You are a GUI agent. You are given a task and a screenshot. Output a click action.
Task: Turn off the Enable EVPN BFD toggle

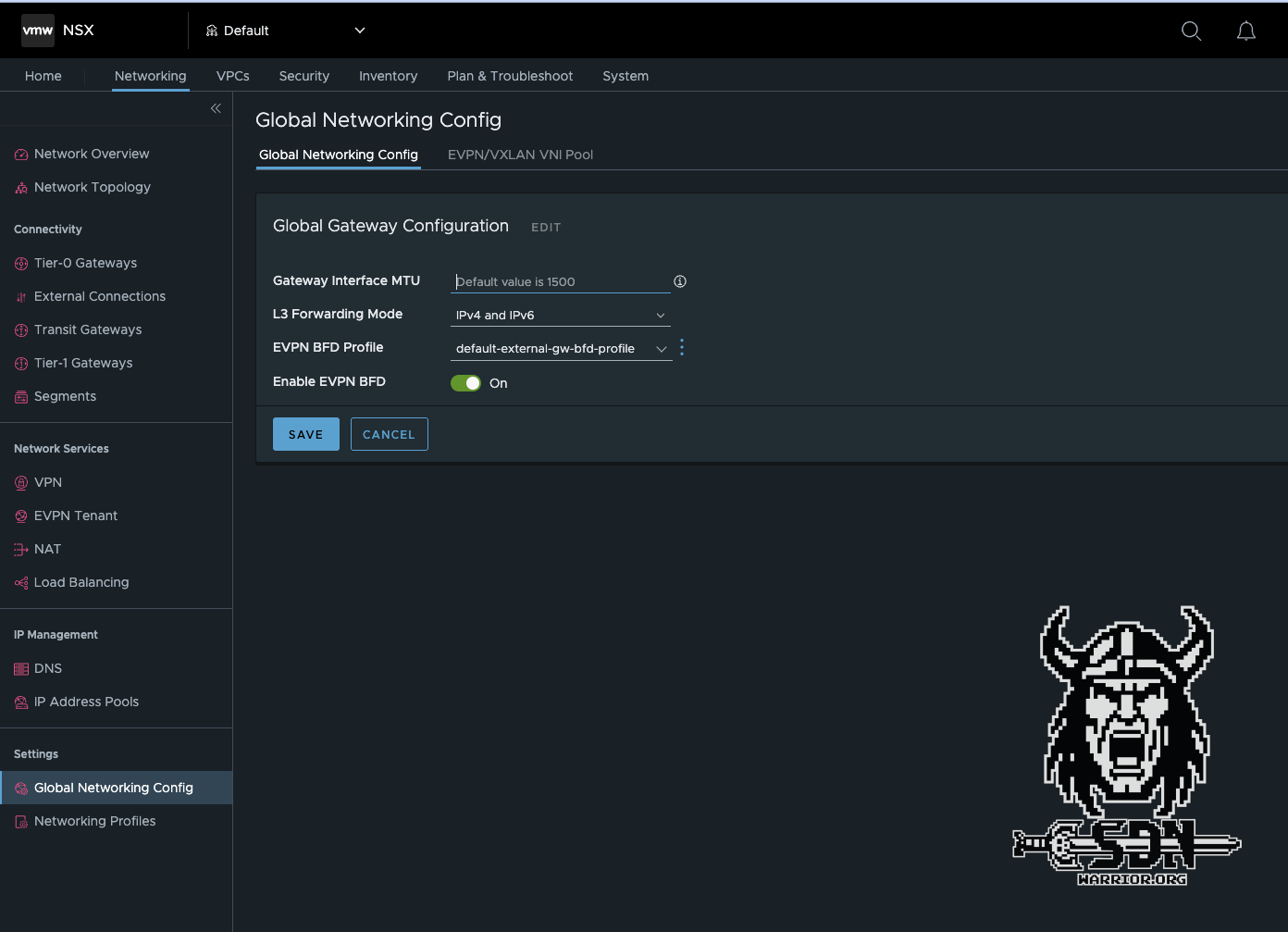pyautogui.click(x=465, y=382)
